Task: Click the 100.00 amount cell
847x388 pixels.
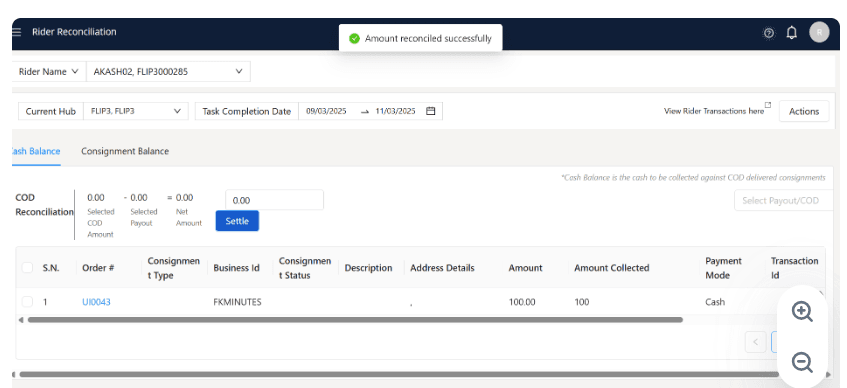Action: tap(522, 302)
